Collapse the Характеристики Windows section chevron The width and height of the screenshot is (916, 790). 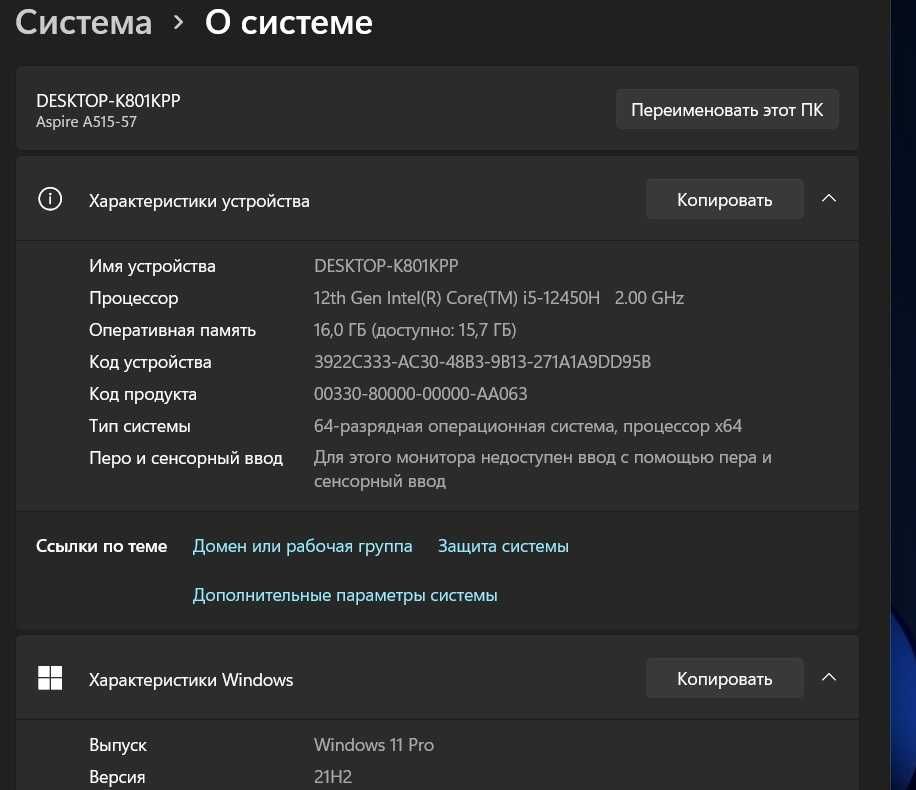coord(828,678)
